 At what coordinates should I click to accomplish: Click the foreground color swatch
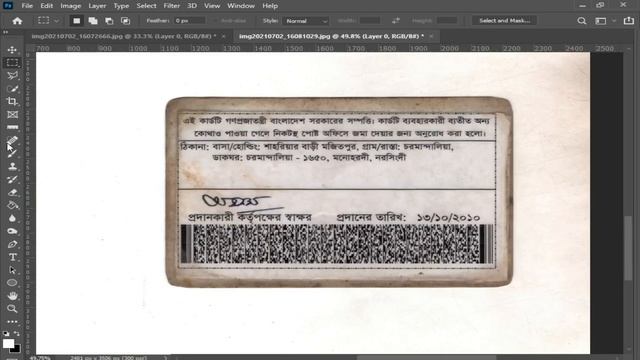(8, 343)
